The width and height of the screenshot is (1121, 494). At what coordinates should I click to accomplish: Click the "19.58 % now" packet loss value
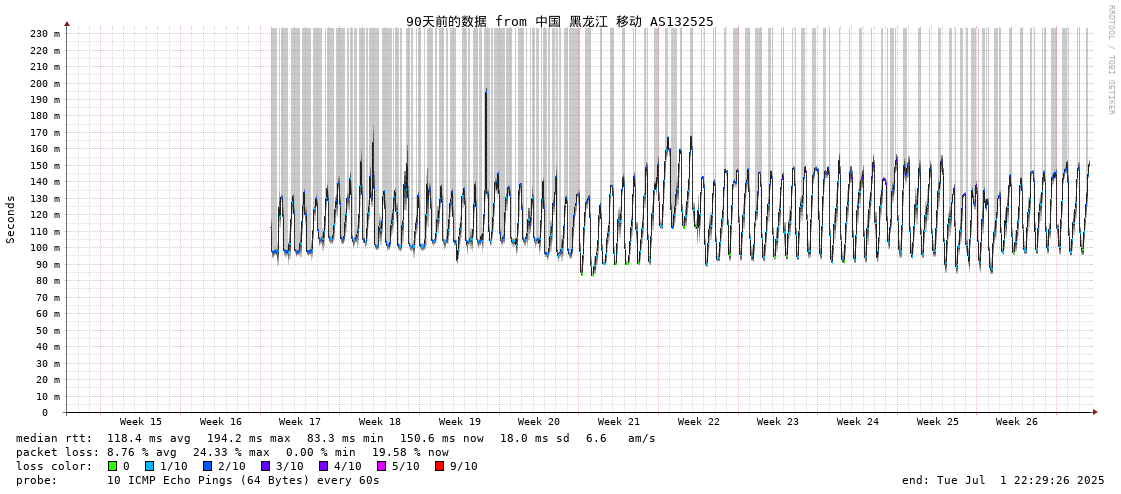pos(410,453)
